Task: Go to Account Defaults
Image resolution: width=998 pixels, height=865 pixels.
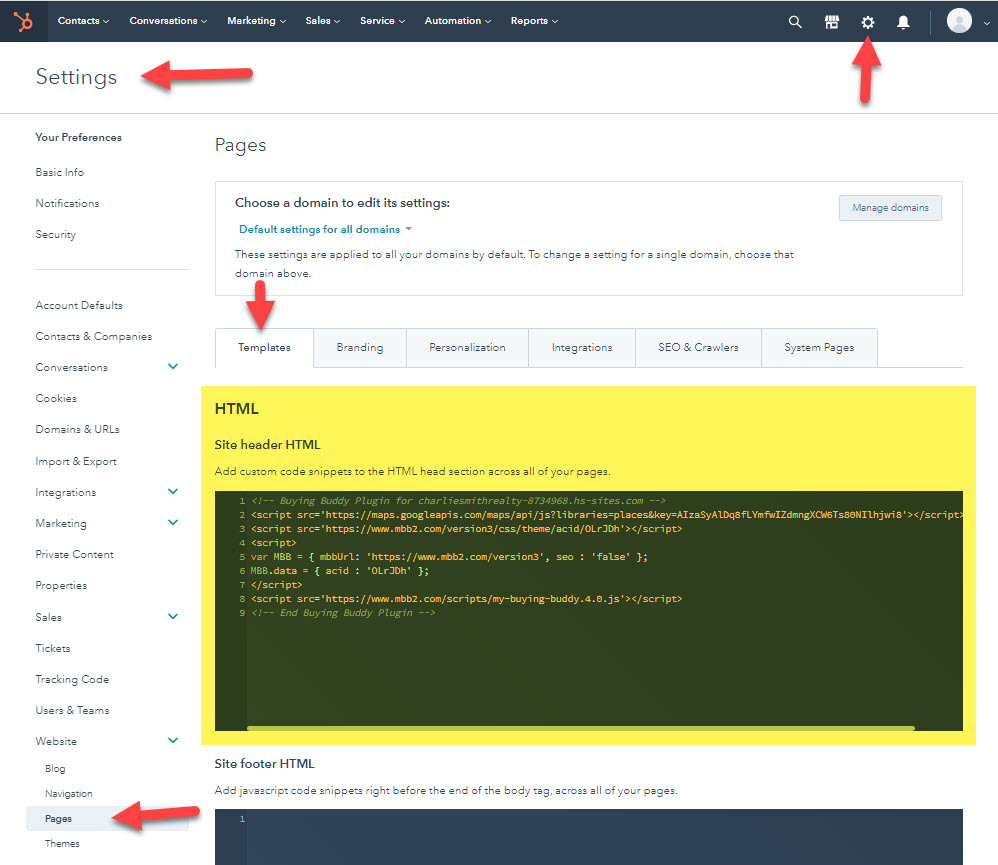Action: (79, 306)
